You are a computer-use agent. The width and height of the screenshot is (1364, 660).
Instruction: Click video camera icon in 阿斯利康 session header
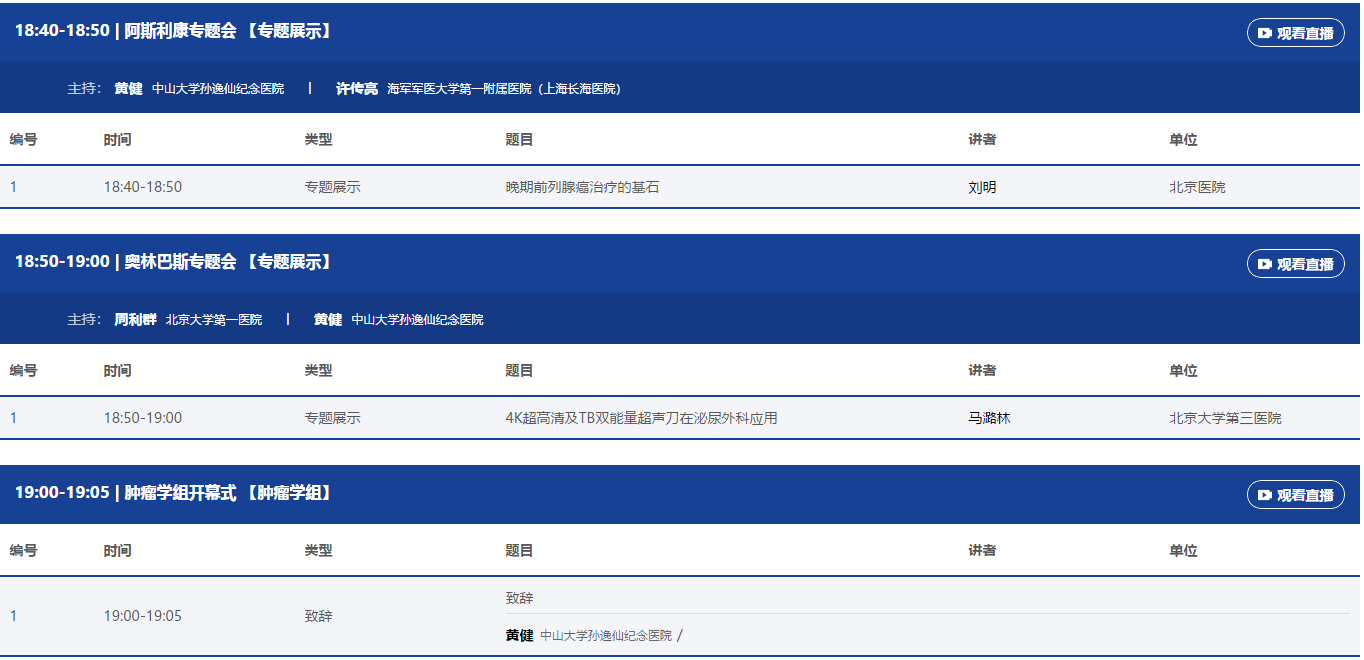(x=1265, y=33)
